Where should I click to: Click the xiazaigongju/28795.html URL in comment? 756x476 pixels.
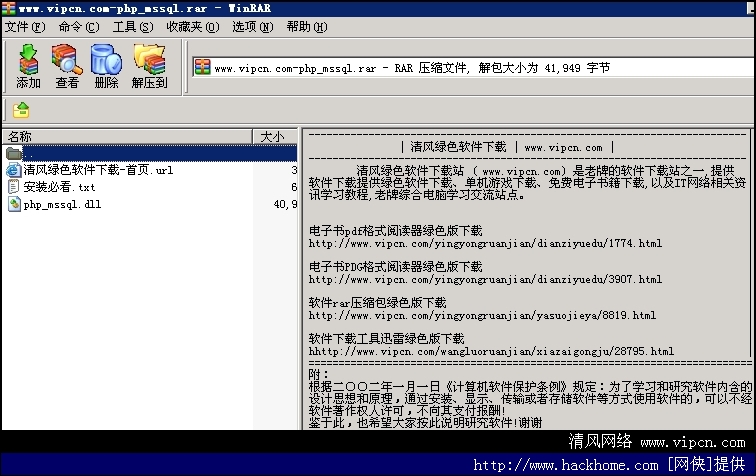pos(491,352)
